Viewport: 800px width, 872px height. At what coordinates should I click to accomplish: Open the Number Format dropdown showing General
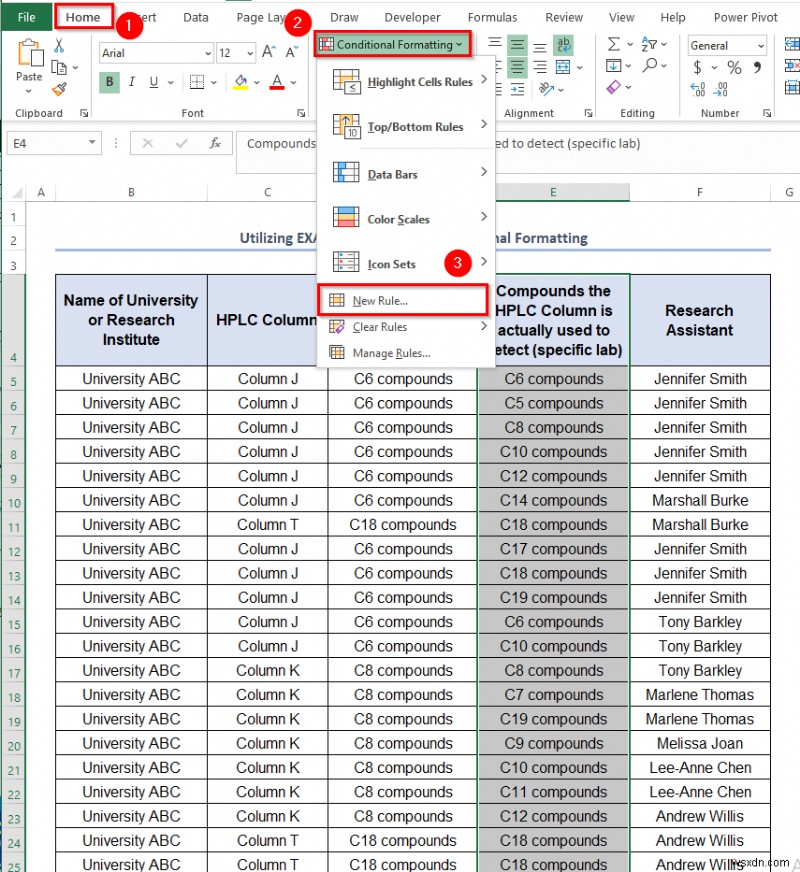click(x=726, y=45)
